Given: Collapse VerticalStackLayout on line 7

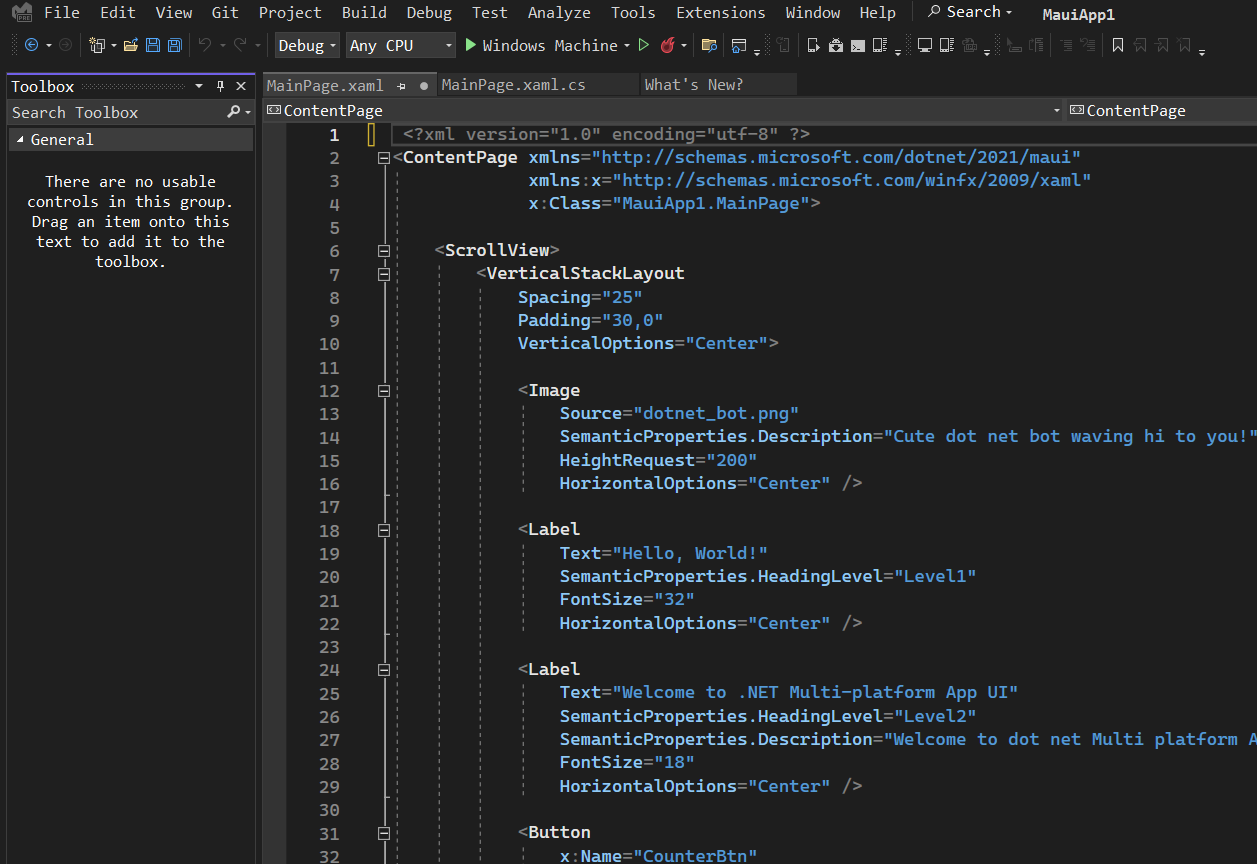Looking at the screenshot, I should (383, 274).
